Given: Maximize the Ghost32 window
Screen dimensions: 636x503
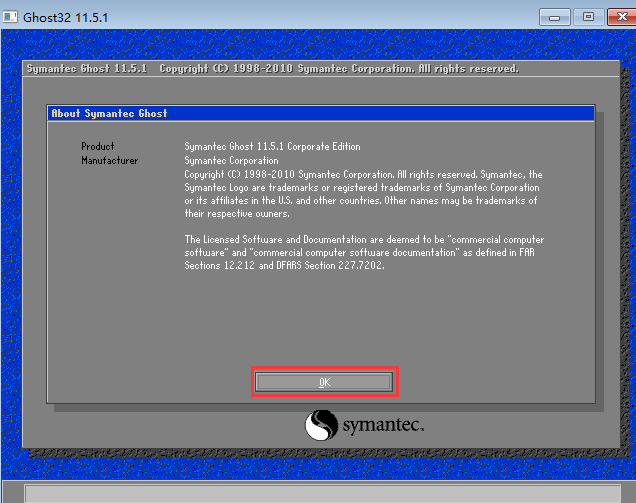Looking at the screenshot, I should 587,16.
